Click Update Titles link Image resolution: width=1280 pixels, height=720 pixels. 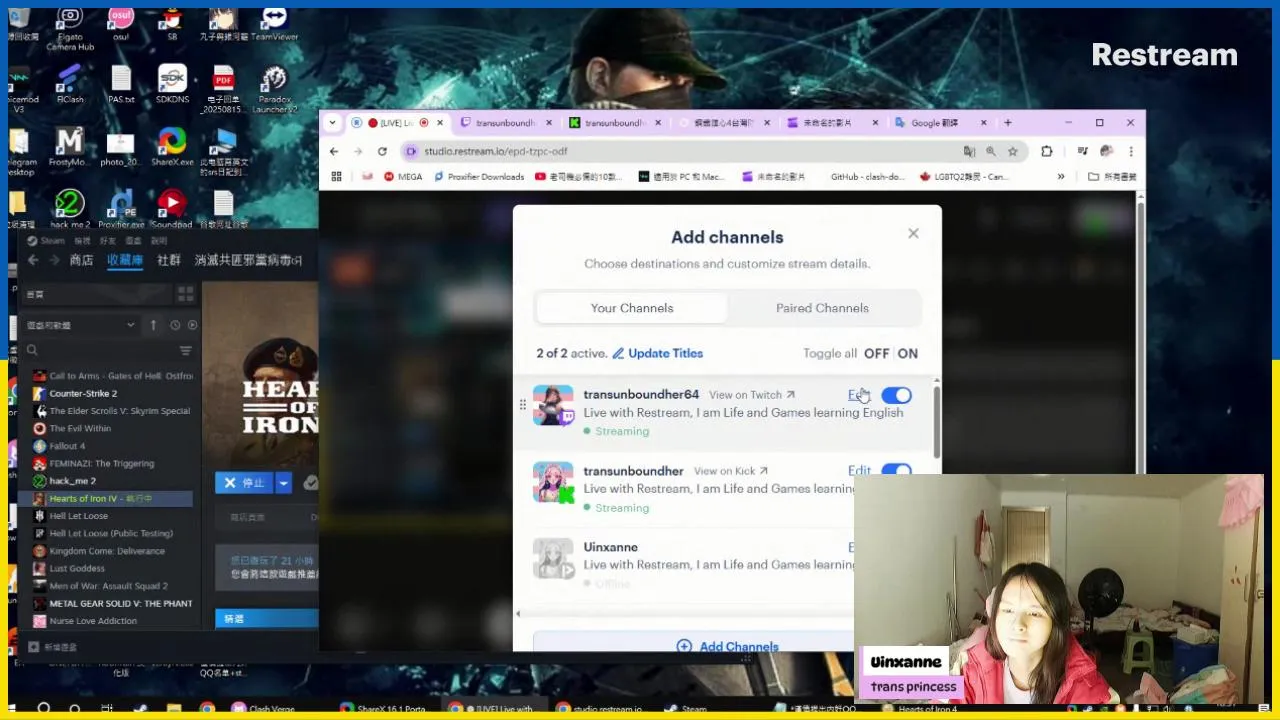coord(658,353)
